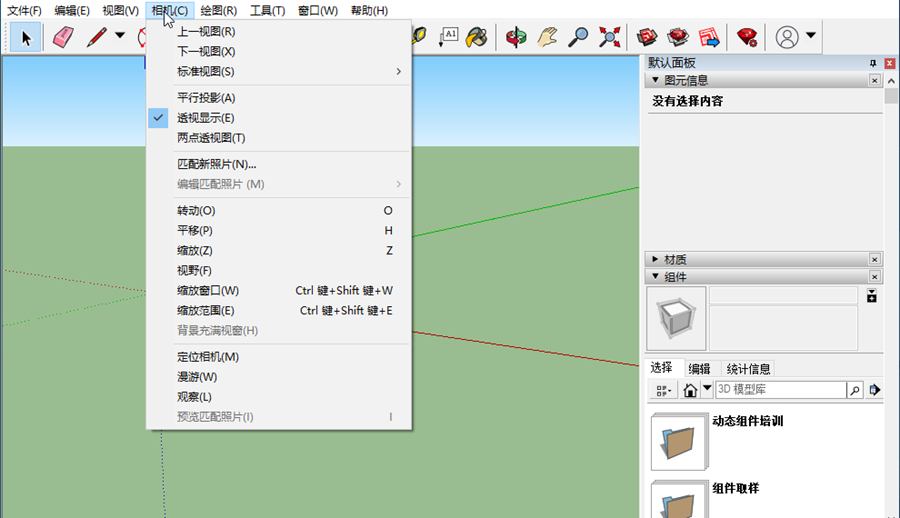
Task: Open the 3D Warehouse icon
Action: (x=647, y=37)
